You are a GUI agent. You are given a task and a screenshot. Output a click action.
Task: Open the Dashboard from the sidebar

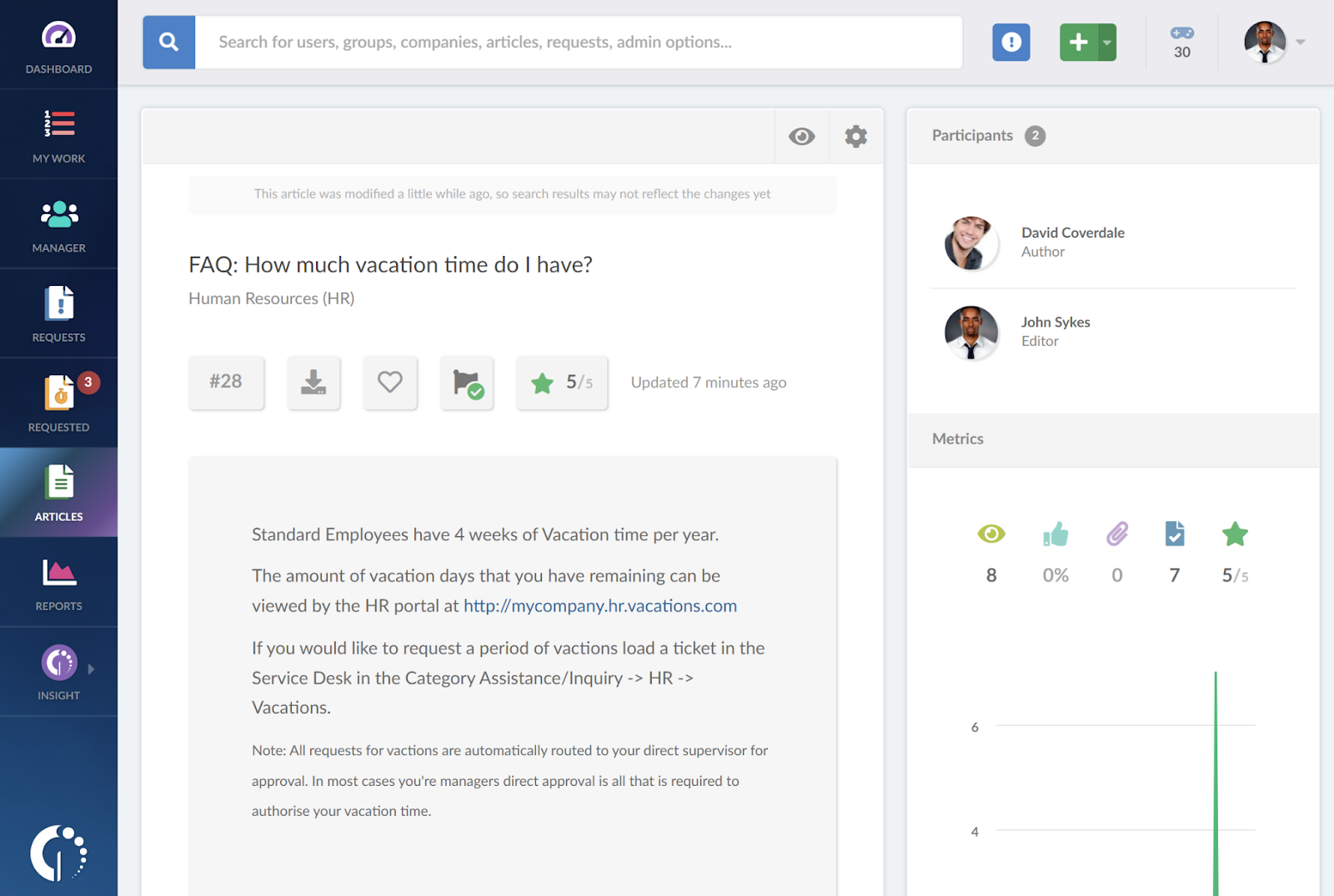click(x=58, y=43)
